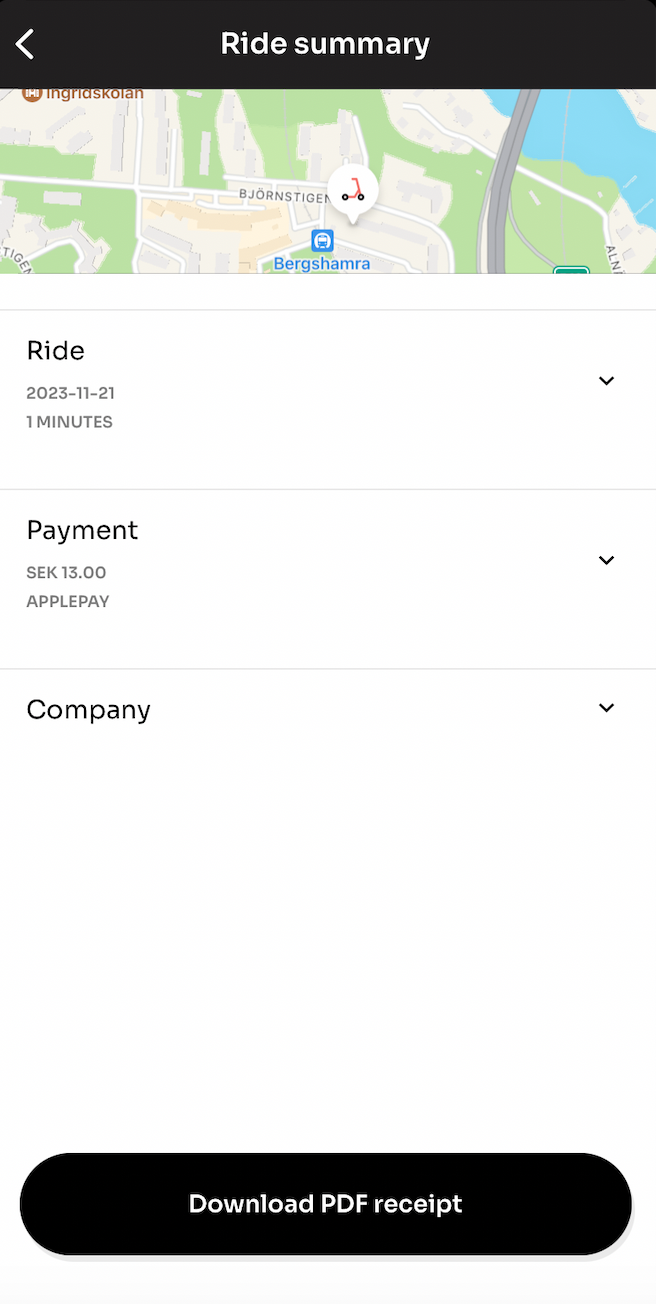Tap the APPLEPAY payment method text
The height and width of the screenshot is (1304, 656).
68,602
